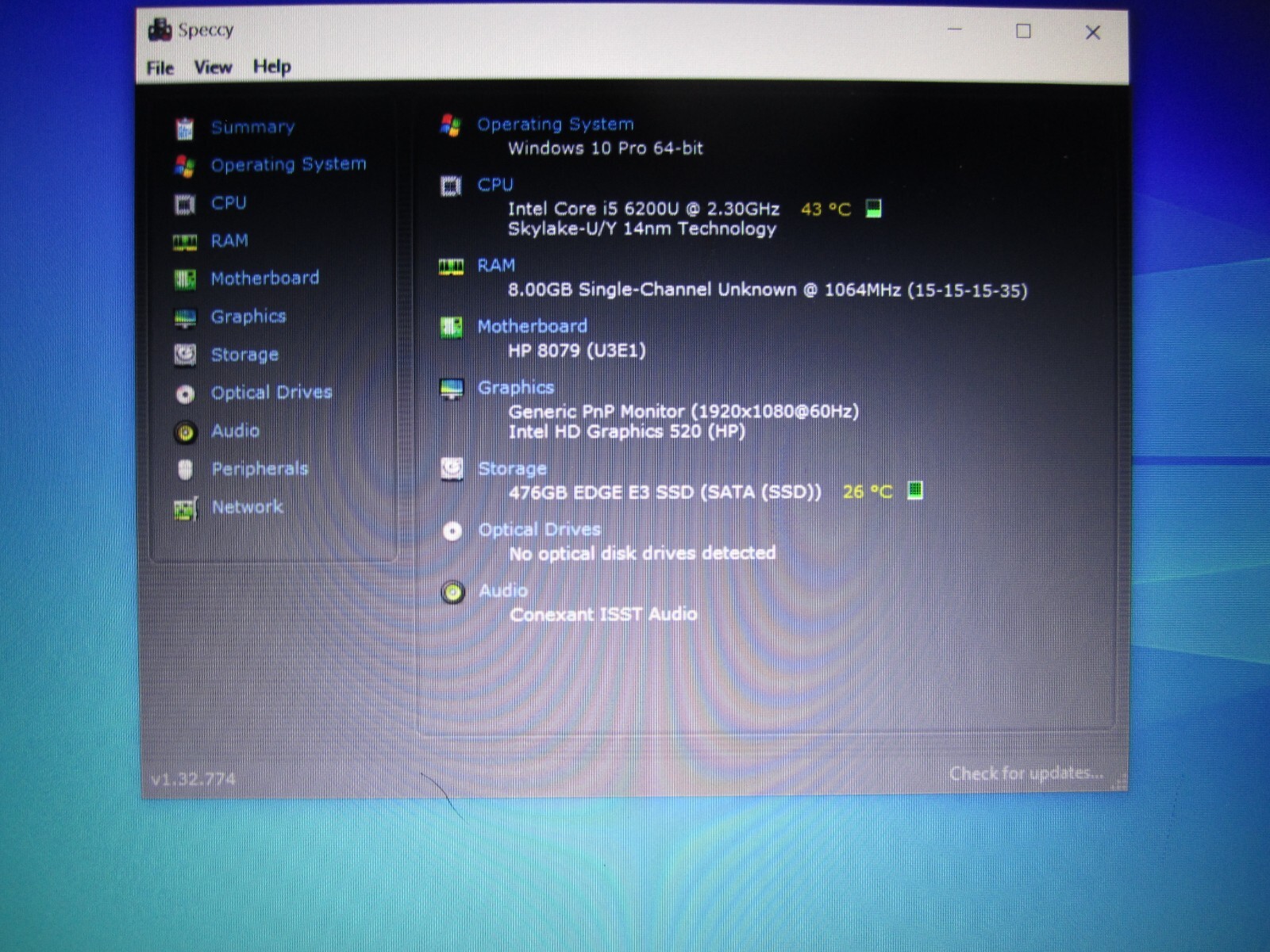Open the Optical Drives heading link in summary
This screenshot has width=1270, height=952.
pyautogui.click(x=539, y=529)
